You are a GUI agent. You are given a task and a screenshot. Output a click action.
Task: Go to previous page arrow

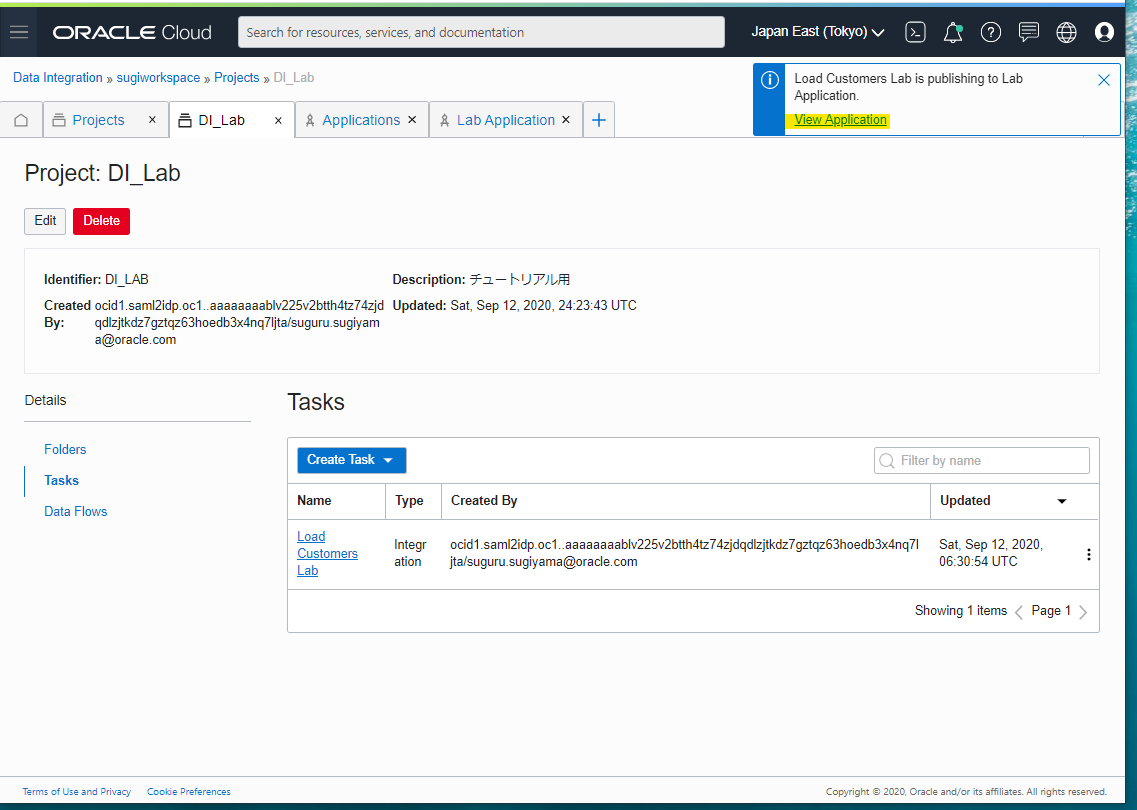tap(1019, 611)
